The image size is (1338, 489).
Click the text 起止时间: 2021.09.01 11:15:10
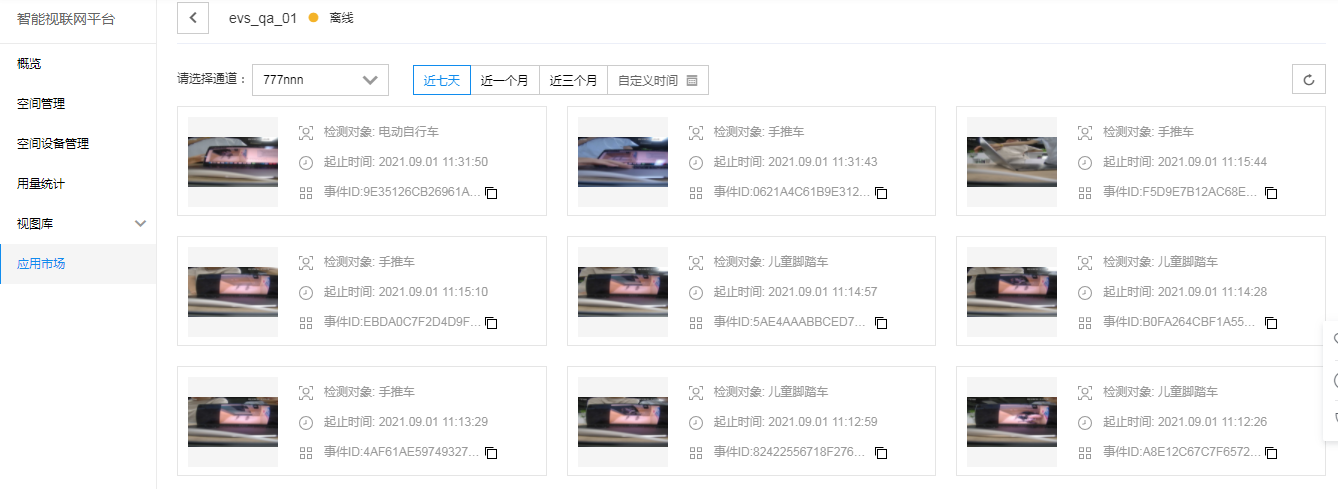coord(406,292)
